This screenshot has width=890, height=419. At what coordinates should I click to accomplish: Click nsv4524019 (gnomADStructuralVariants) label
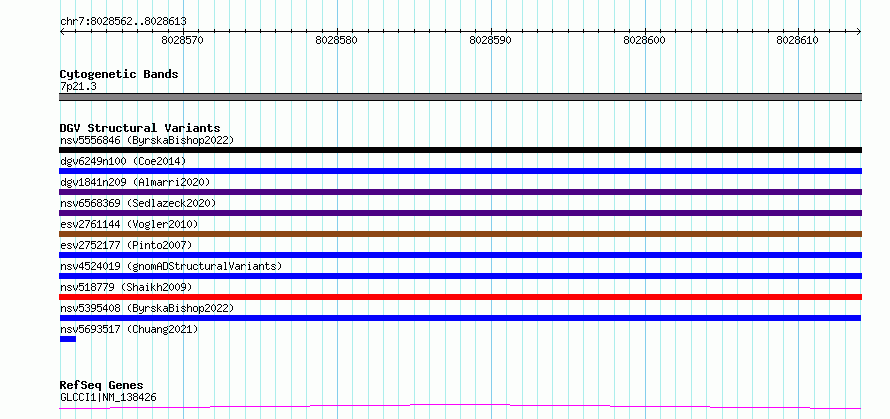pyautogui.click(x=171, y=266)
